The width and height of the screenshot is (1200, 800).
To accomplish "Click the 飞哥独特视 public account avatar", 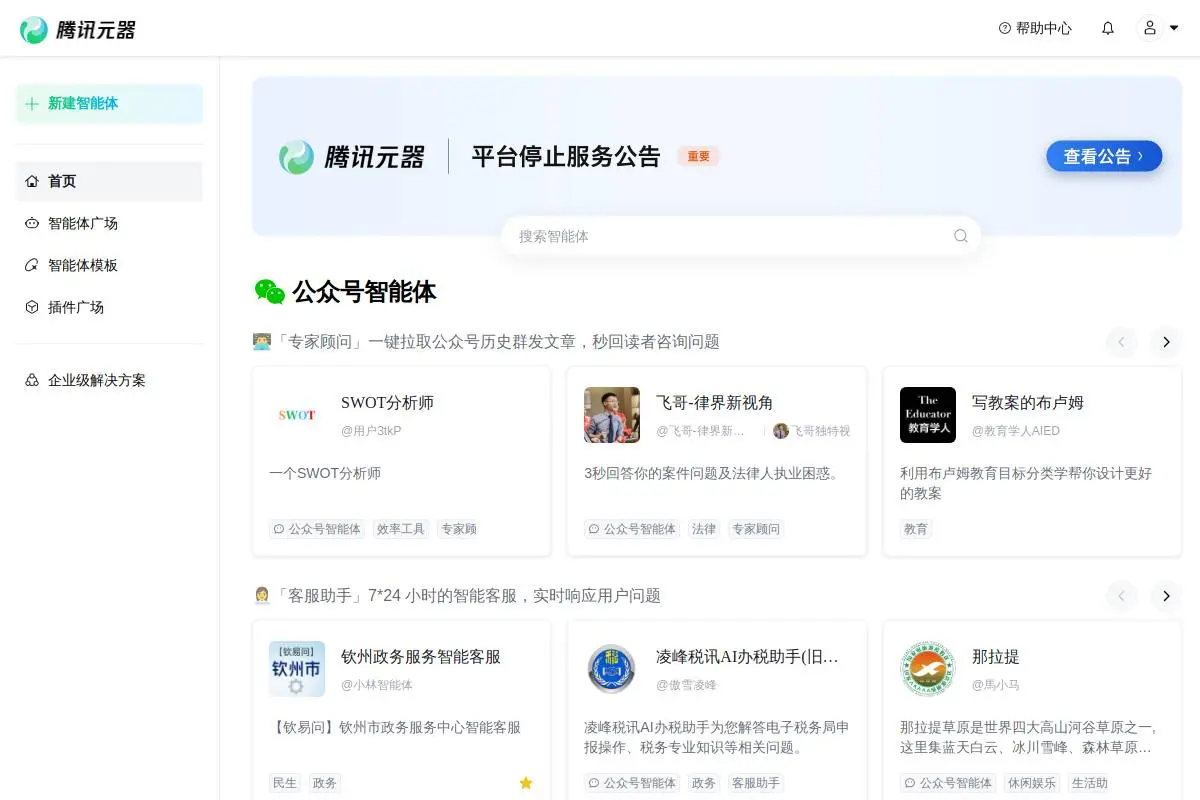I will [781, 431].
